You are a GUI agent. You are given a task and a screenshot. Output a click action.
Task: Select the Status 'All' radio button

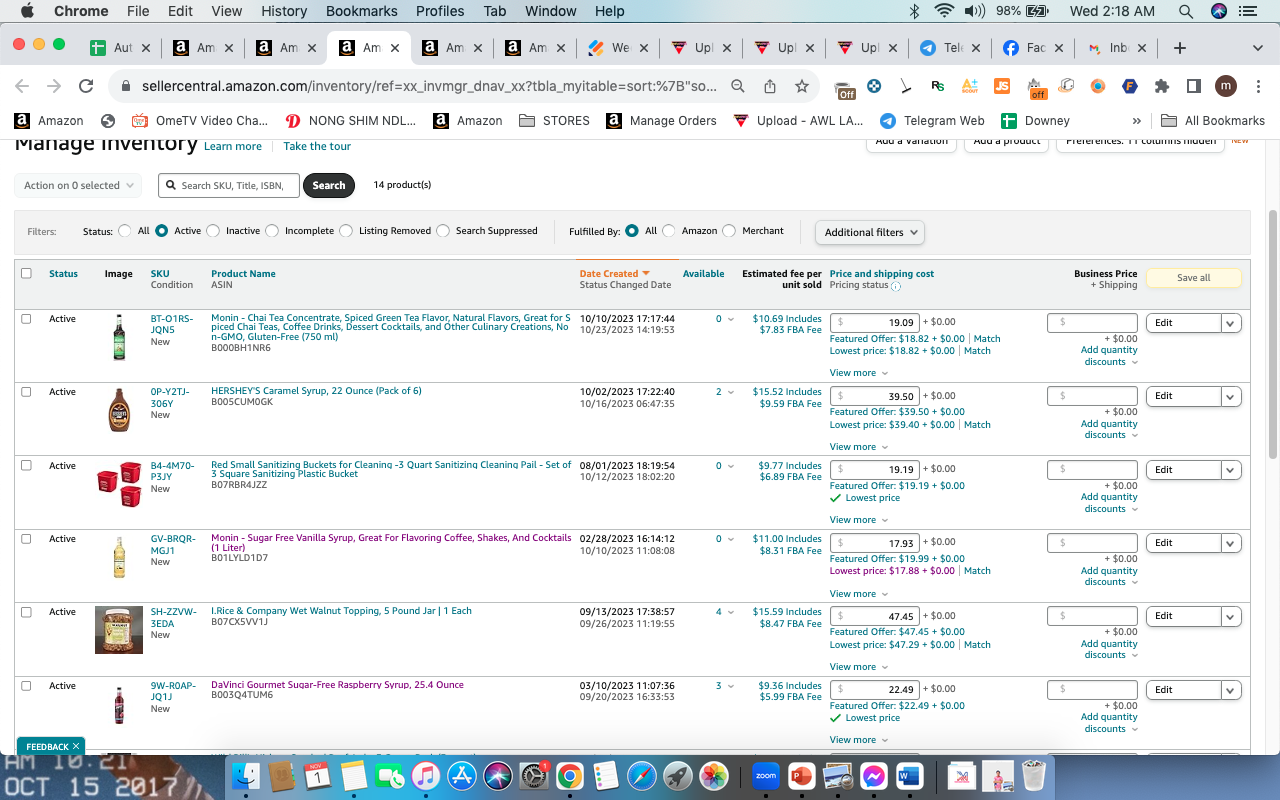(124, 231)
